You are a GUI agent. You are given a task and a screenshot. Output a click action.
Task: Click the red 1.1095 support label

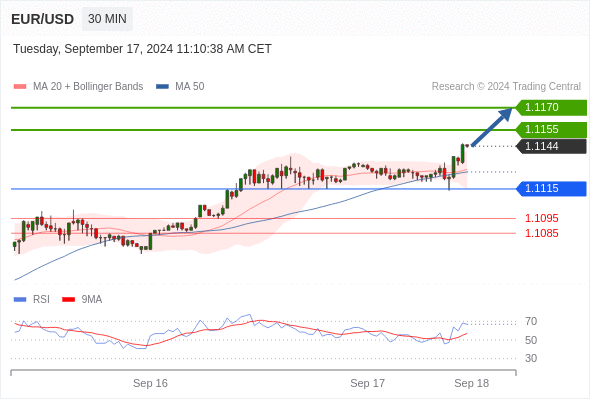pos(541,218)
